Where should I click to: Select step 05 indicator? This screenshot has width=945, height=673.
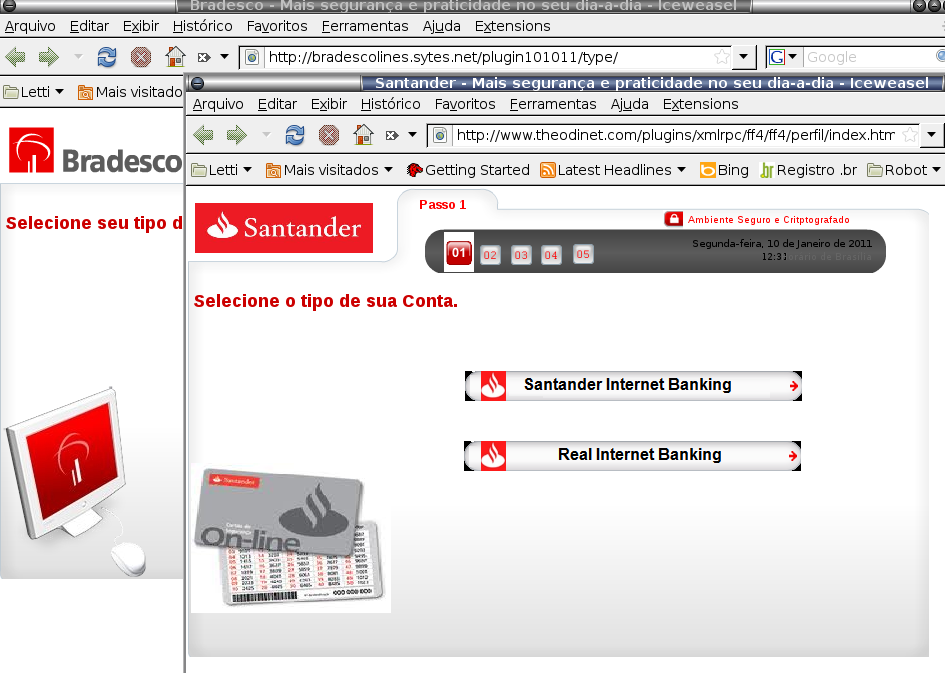click(x=583, y=254)
